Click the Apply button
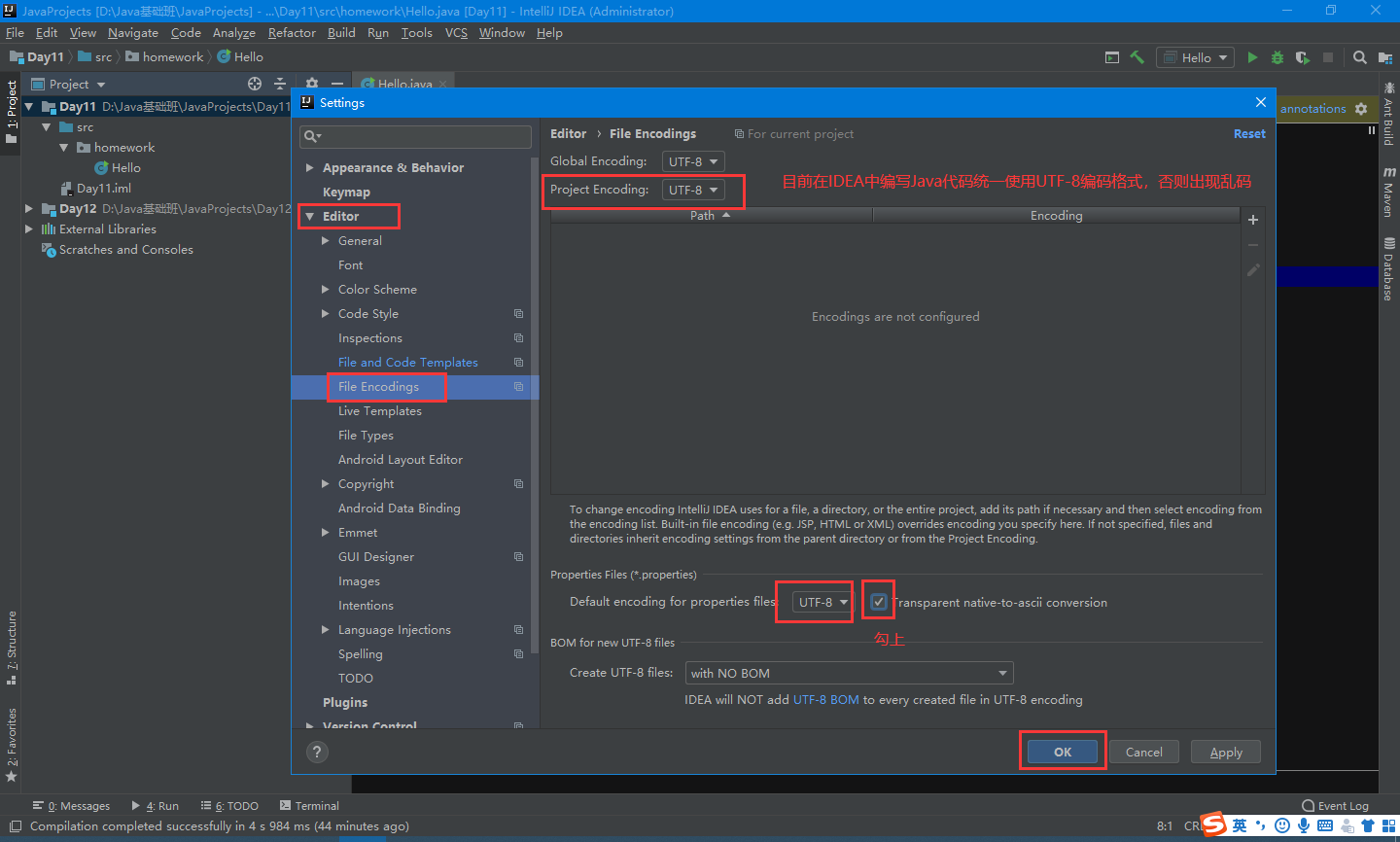This screenshot has width=1400, height=842. click(x=1226, y=752)
